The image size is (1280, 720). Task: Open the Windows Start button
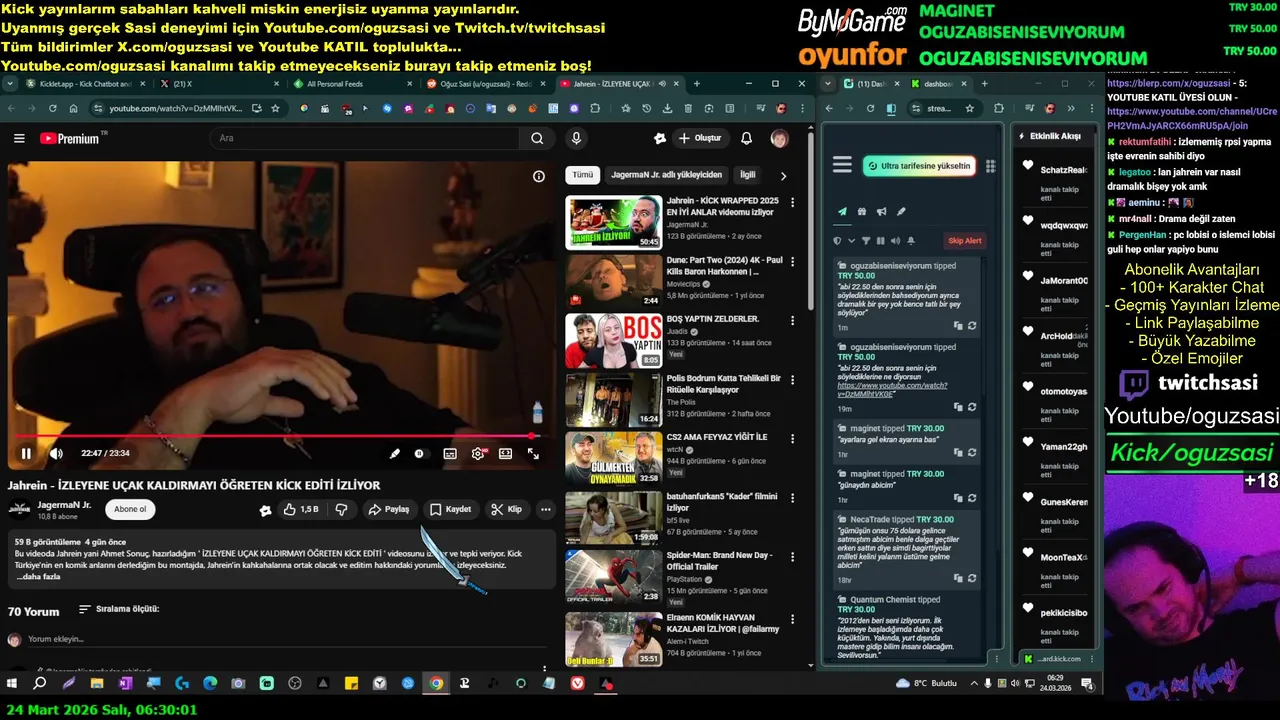tap(12, 683)
